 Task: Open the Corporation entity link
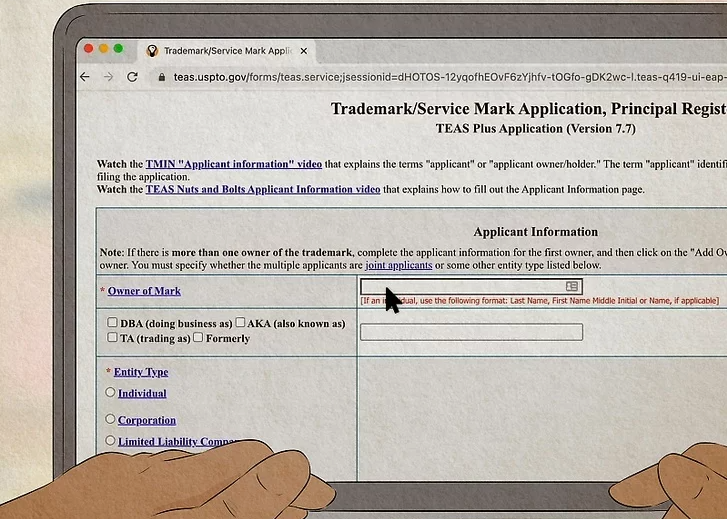click(147, 420)
